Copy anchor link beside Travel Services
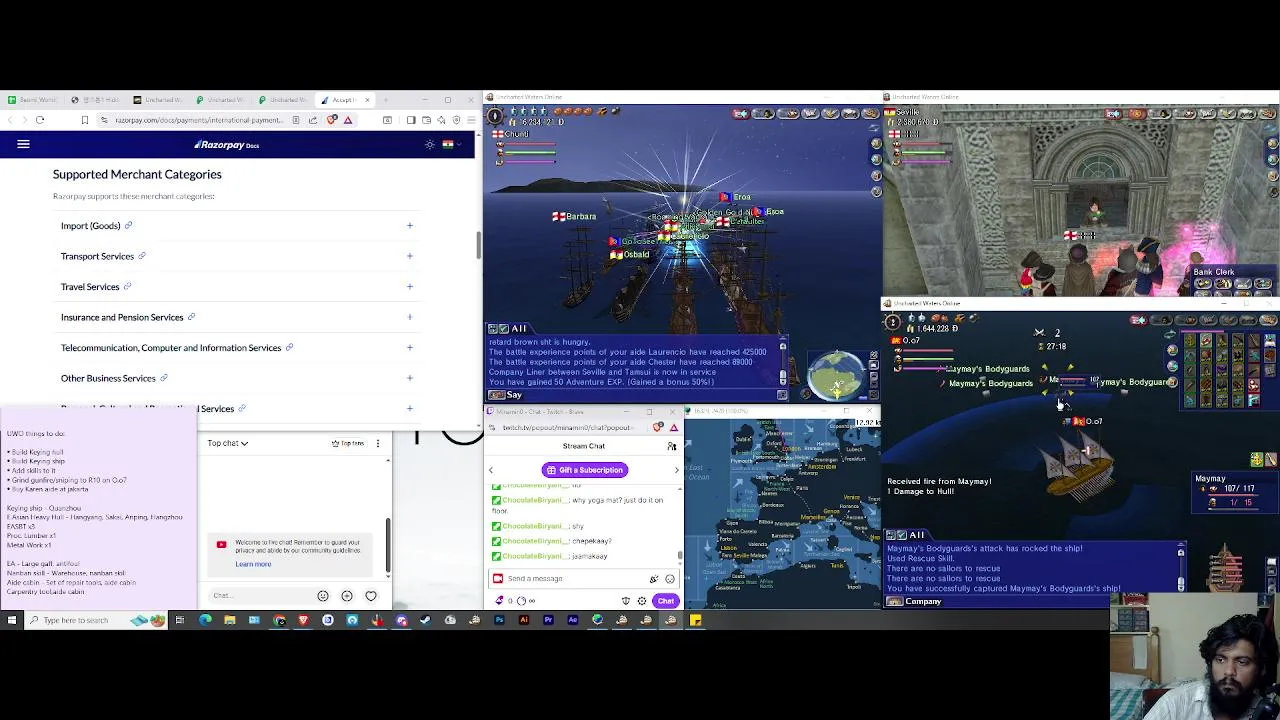This screenshot has width=1280, height=720. (127, 286)
